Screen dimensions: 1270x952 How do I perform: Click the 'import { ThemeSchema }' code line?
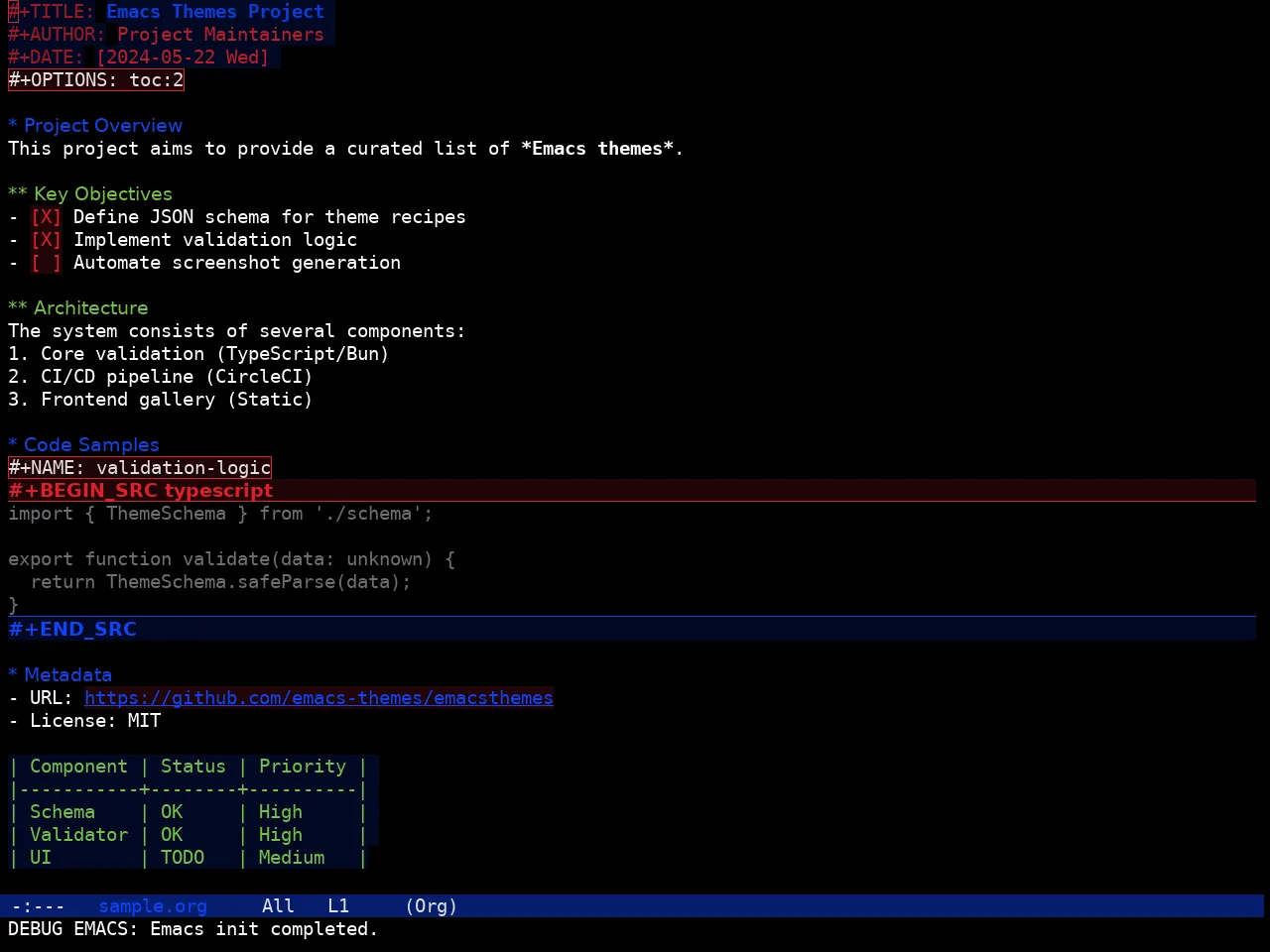pos(220,514)
